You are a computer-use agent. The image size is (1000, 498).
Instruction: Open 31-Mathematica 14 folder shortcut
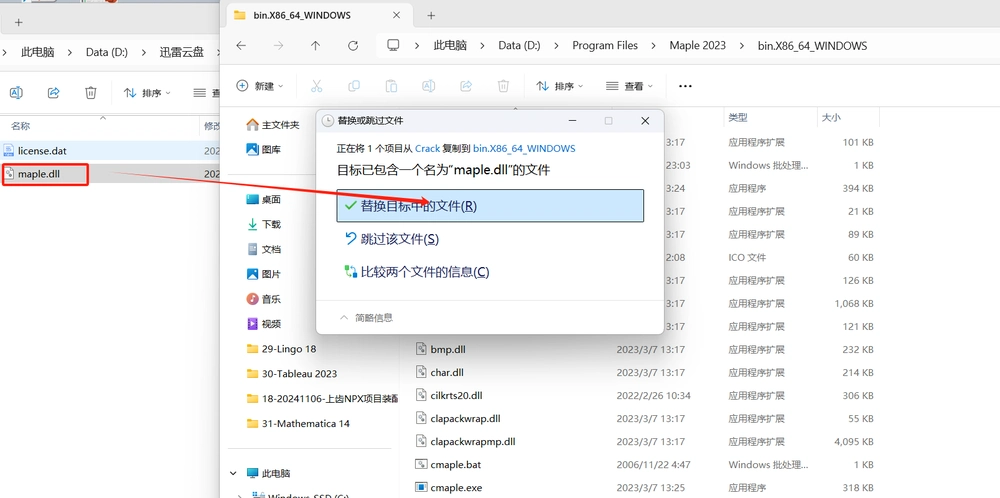[298, 423]
